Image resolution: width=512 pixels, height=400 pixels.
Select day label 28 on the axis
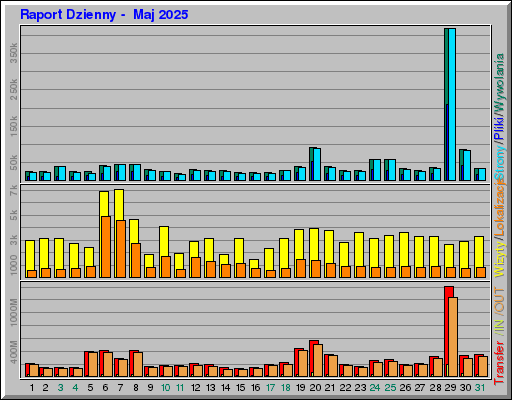pos(435,388)
